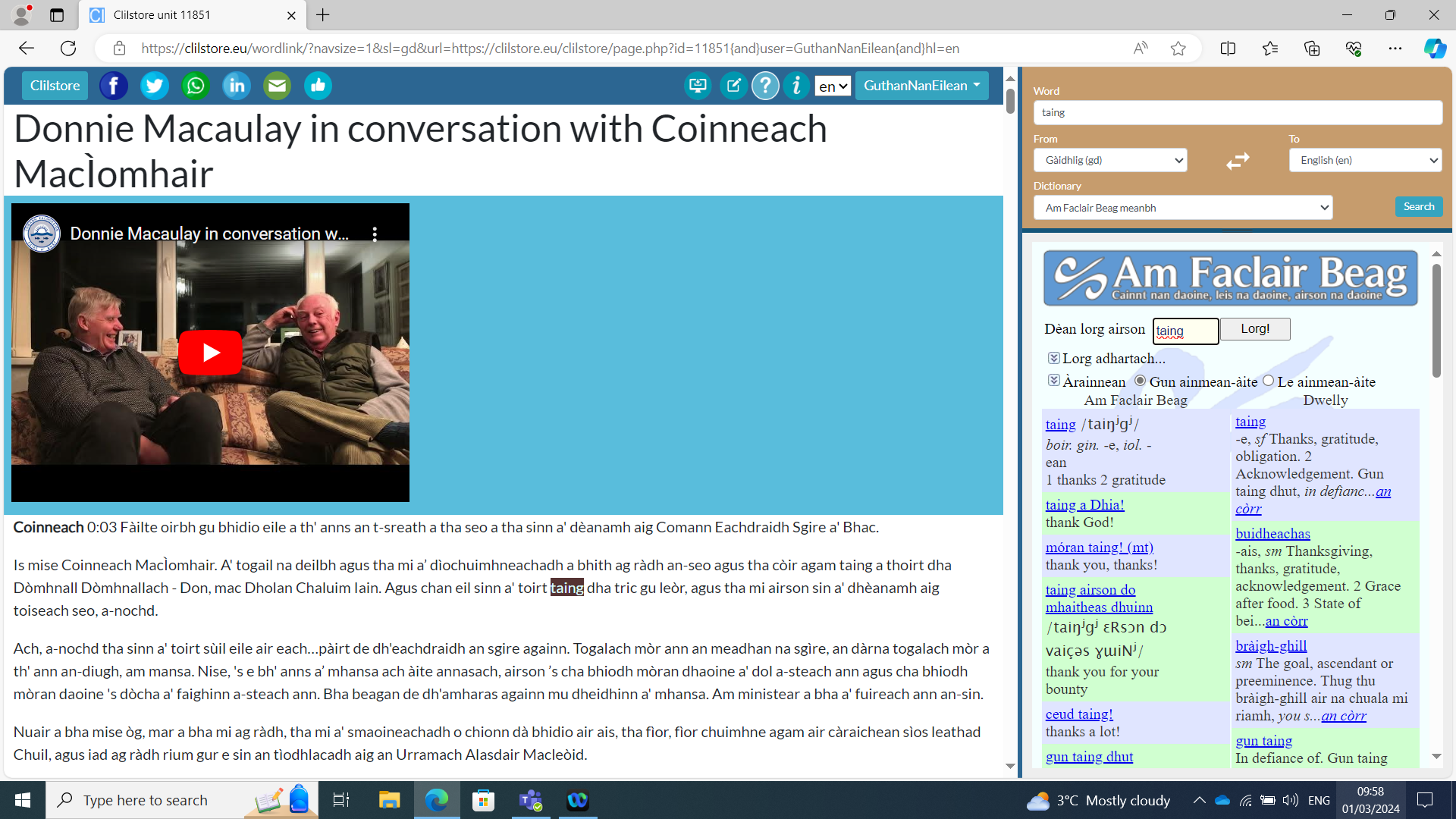Open the From language Gàidhlig dropdown

coord(1109,160)
